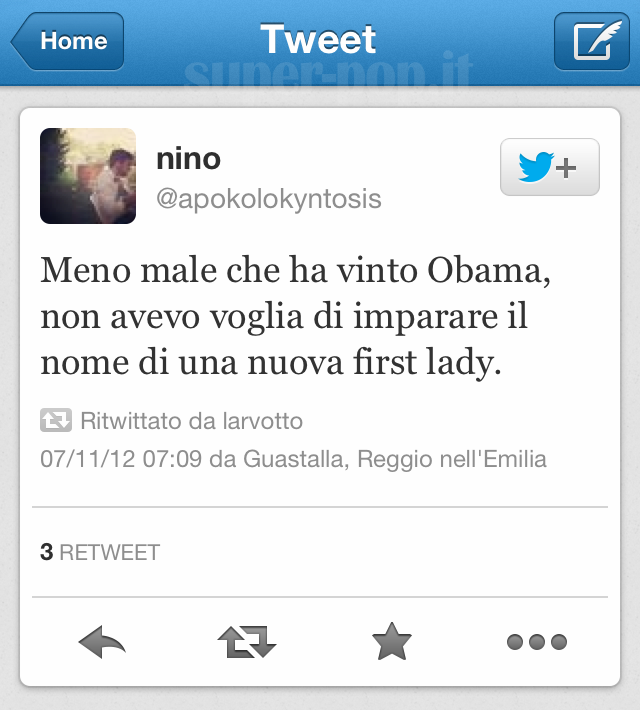
Task: Follow nino with the bird-plus button
Action: tap(550, 167)
